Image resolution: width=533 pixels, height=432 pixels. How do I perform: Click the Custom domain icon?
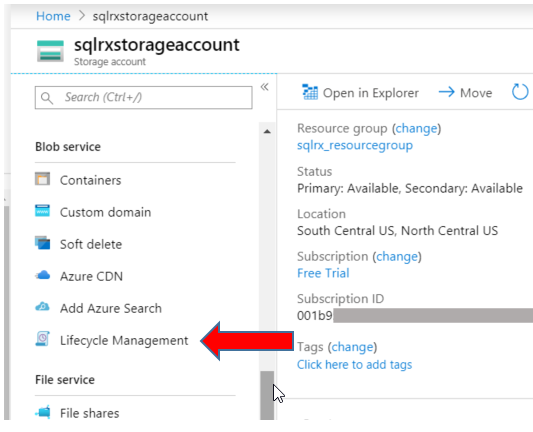[x=42, y=211]
